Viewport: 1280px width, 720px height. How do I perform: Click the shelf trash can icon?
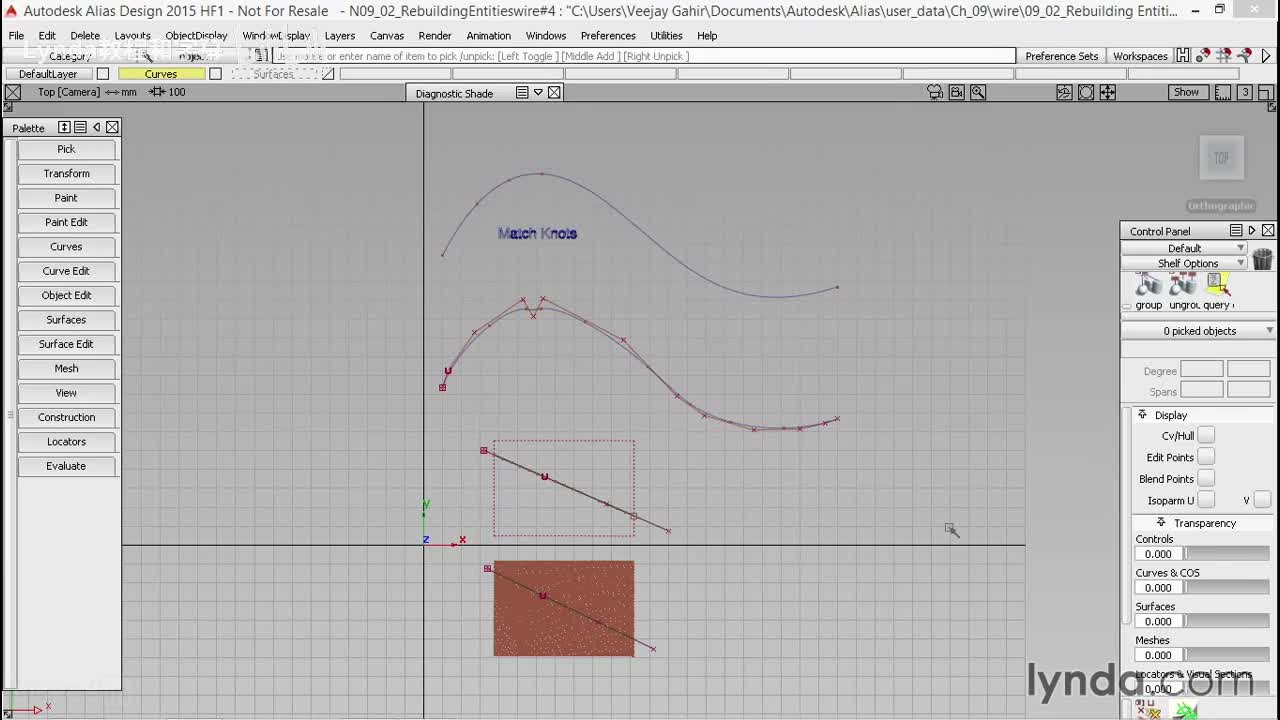click(1262, 258)
